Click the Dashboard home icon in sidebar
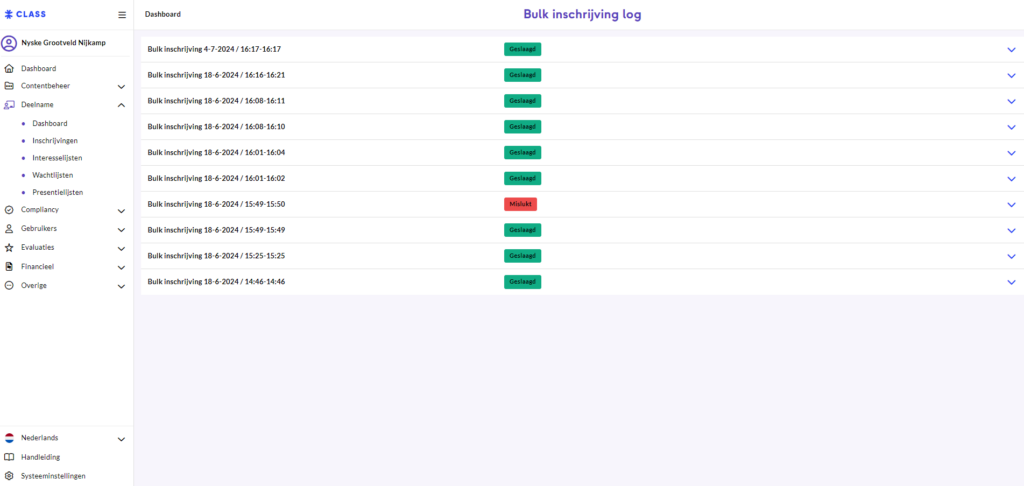Screen dimensions: 1024x486 [9, 69]
